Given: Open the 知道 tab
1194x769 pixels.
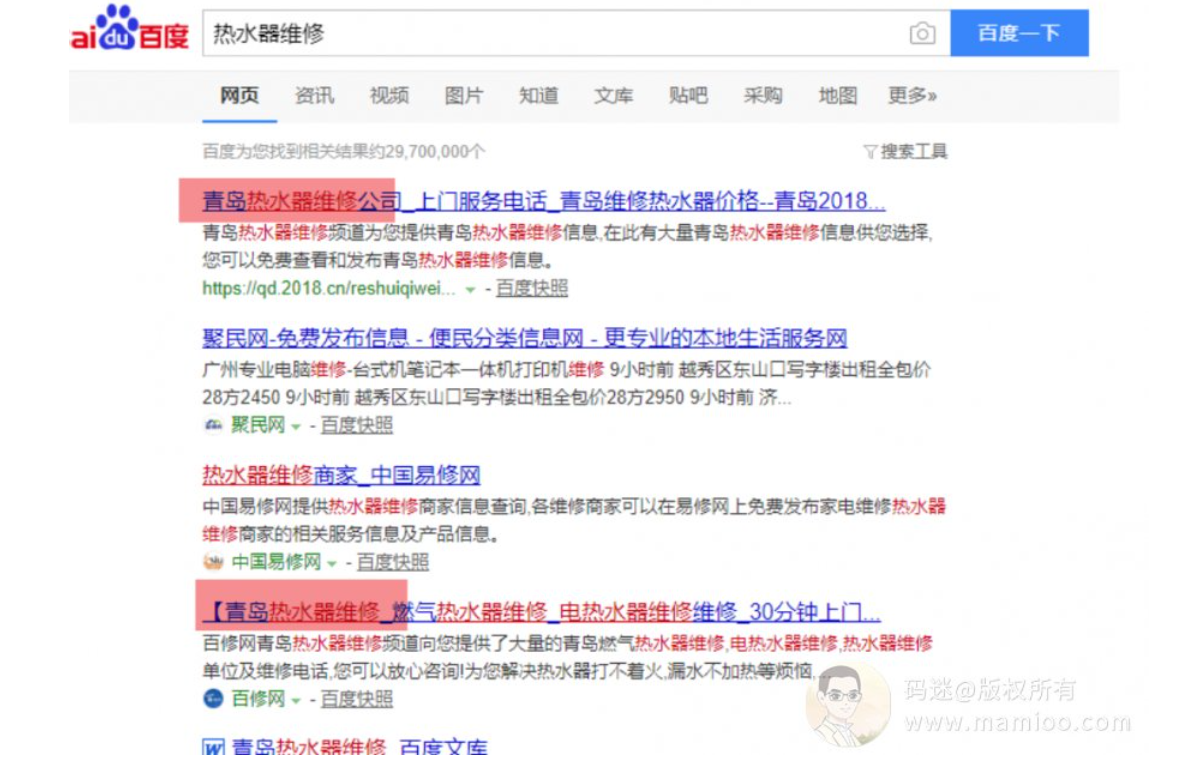Looking at the screenshot, I should coord(538,96).
